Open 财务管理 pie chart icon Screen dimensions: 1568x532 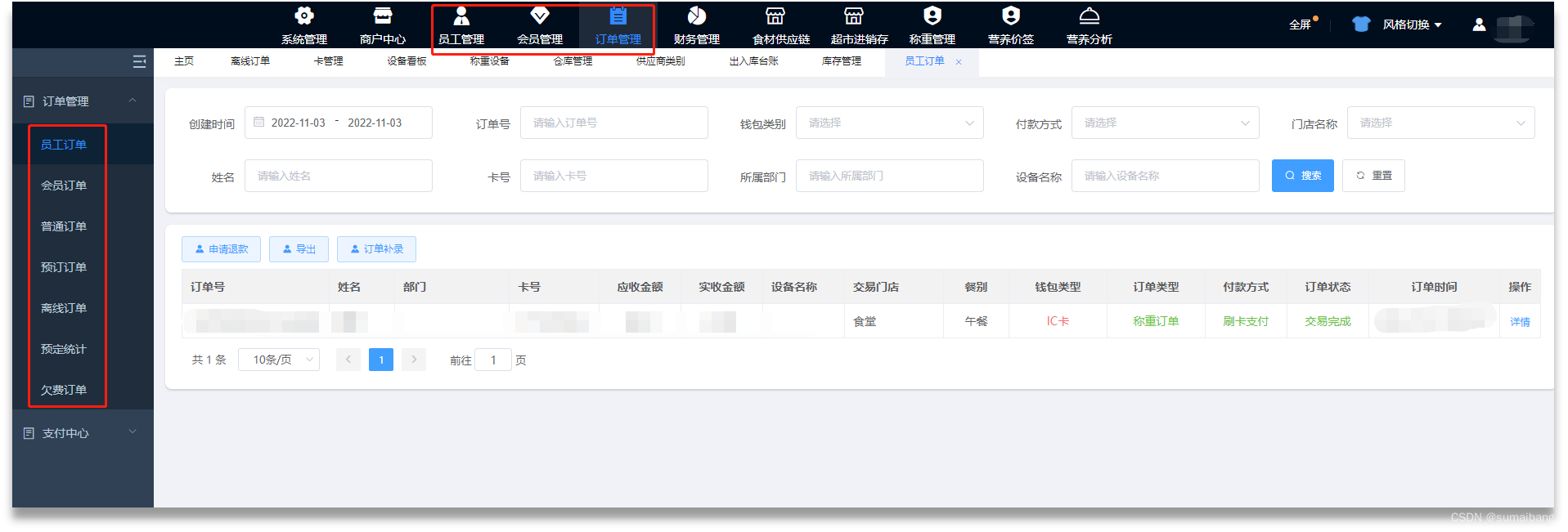click(697, 16)
